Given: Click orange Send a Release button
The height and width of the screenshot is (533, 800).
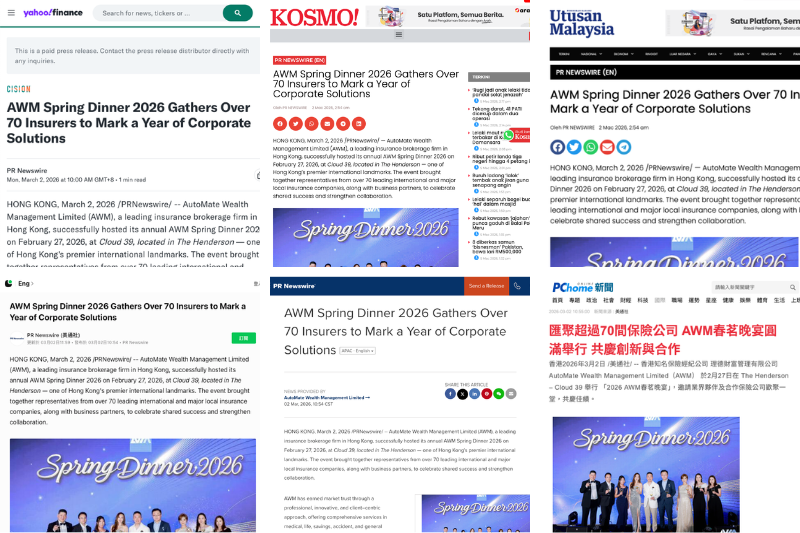Looking at the screenshot, I should (x=486, y=286).
